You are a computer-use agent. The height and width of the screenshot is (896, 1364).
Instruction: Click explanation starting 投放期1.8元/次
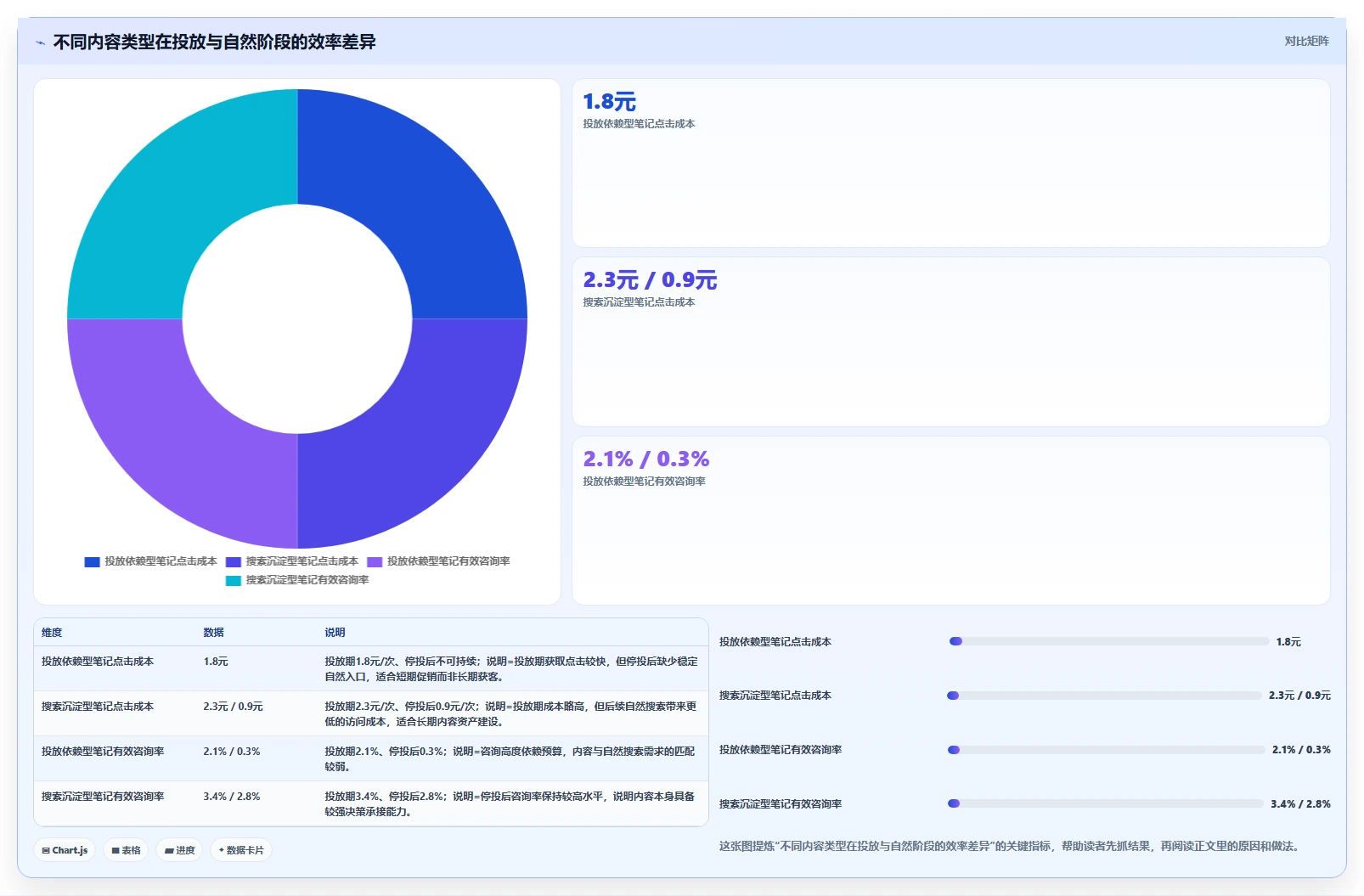coord(511,669)
